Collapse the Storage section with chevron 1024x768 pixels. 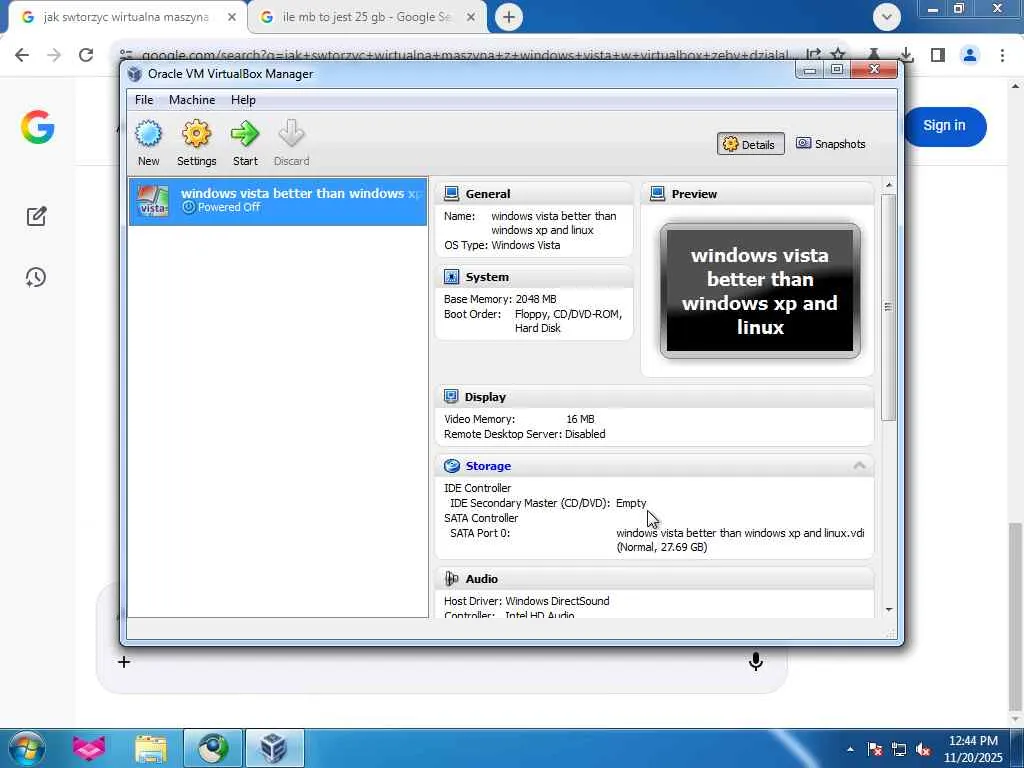tap(859, 466)
